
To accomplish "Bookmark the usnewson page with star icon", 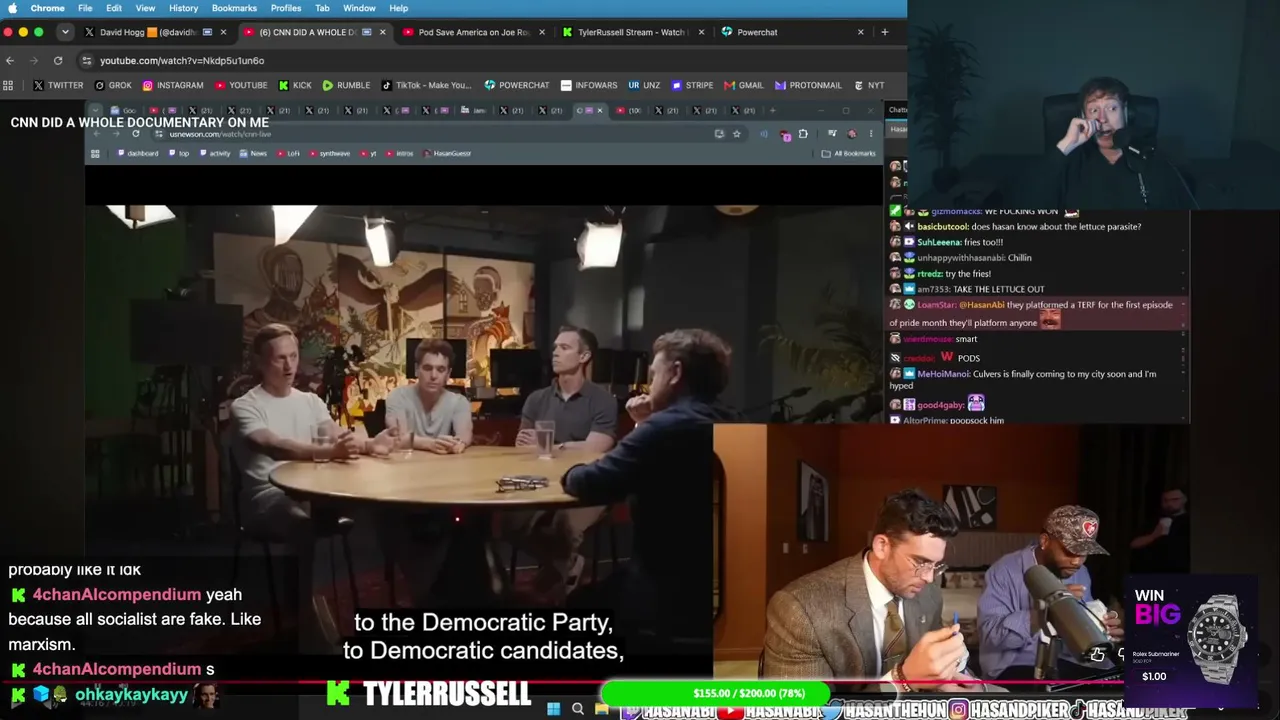I will click(x=737, y=134).
